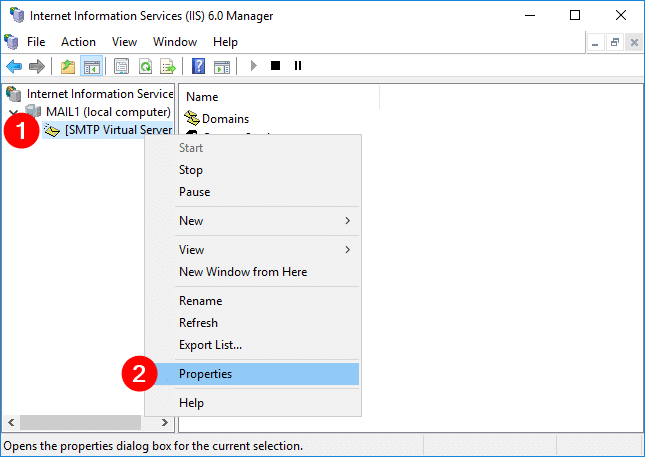Minimize the inner MDI child window
This screenshot has width=645, height=457.
(x=595, y=42)
